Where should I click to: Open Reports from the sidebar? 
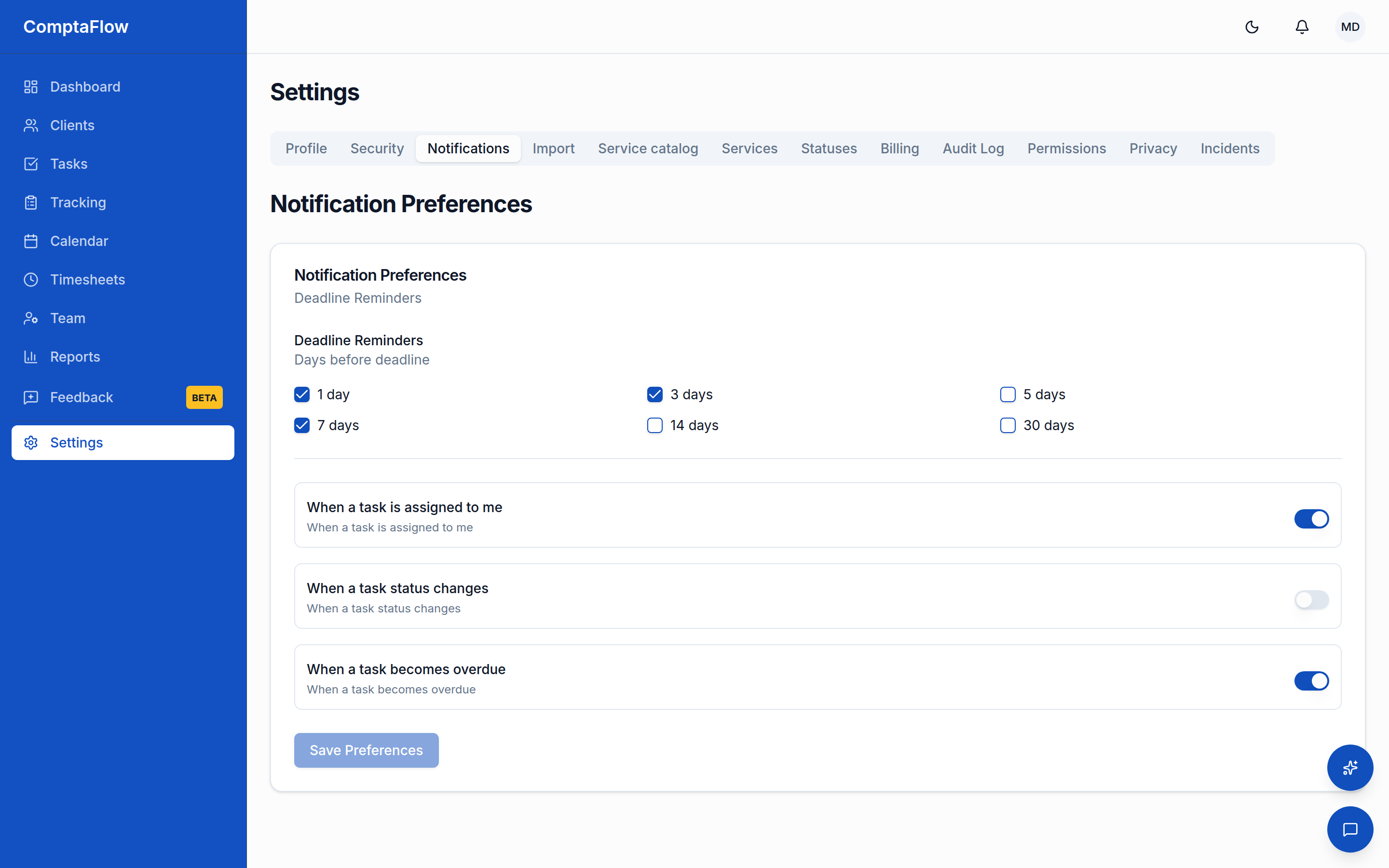[123, 356]
